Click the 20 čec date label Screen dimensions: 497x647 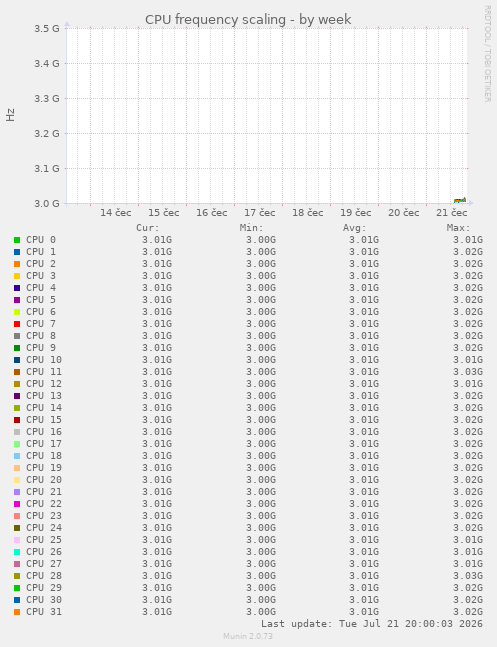[403, 213]
